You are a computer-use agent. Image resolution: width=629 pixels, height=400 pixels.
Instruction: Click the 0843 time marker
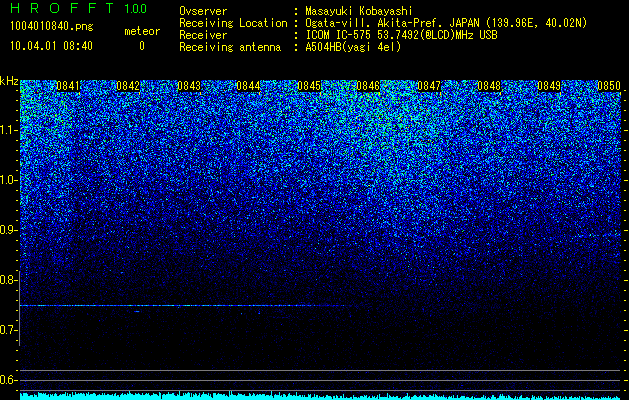(x=189, y=86)
